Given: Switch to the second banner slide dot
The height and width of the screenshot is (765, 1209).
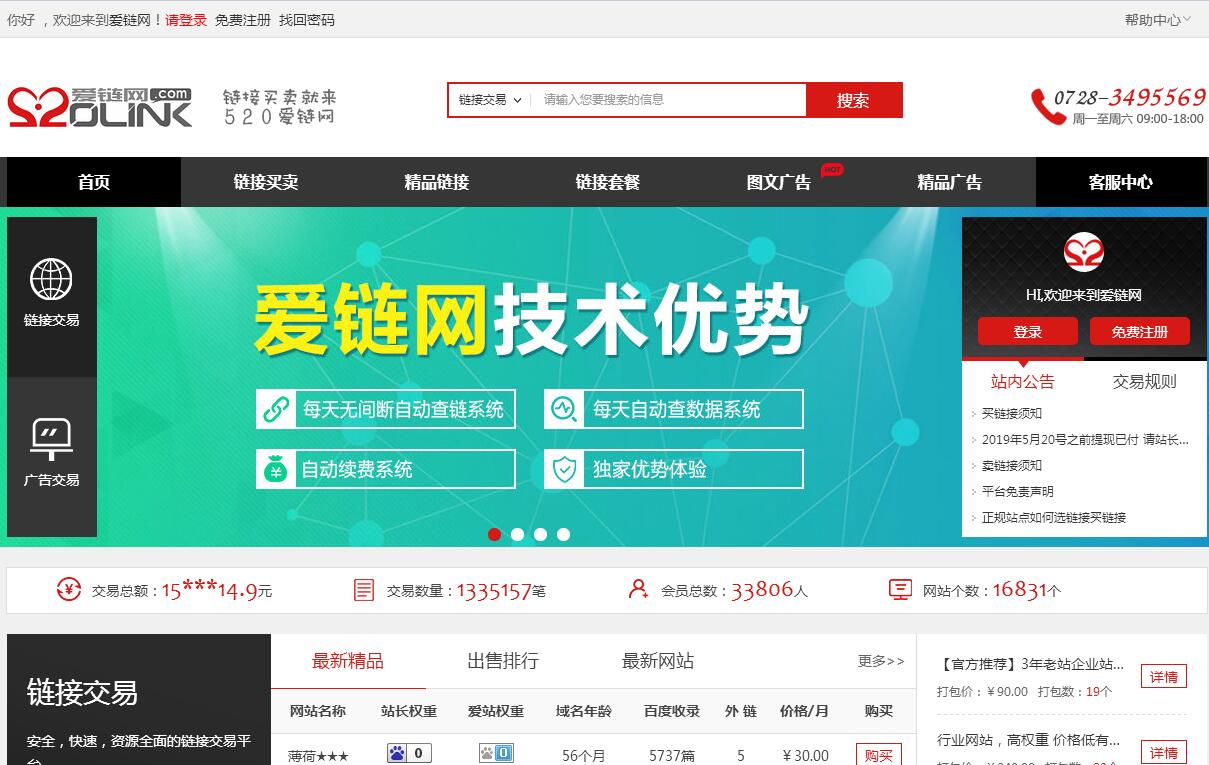Looking at the screenshot, I should pos(517,534).
